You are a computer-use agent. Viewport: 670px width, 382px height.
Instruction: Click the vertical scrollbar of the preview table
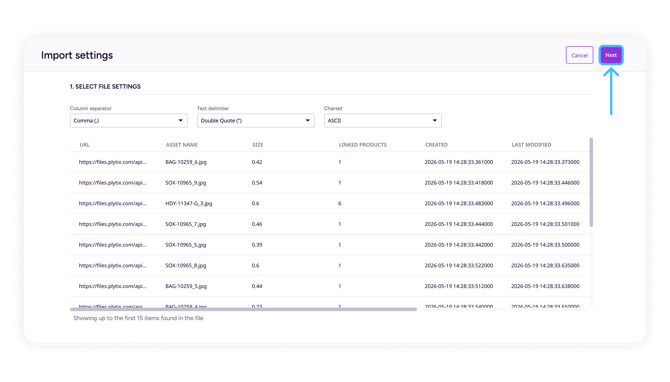coord(591,182)
